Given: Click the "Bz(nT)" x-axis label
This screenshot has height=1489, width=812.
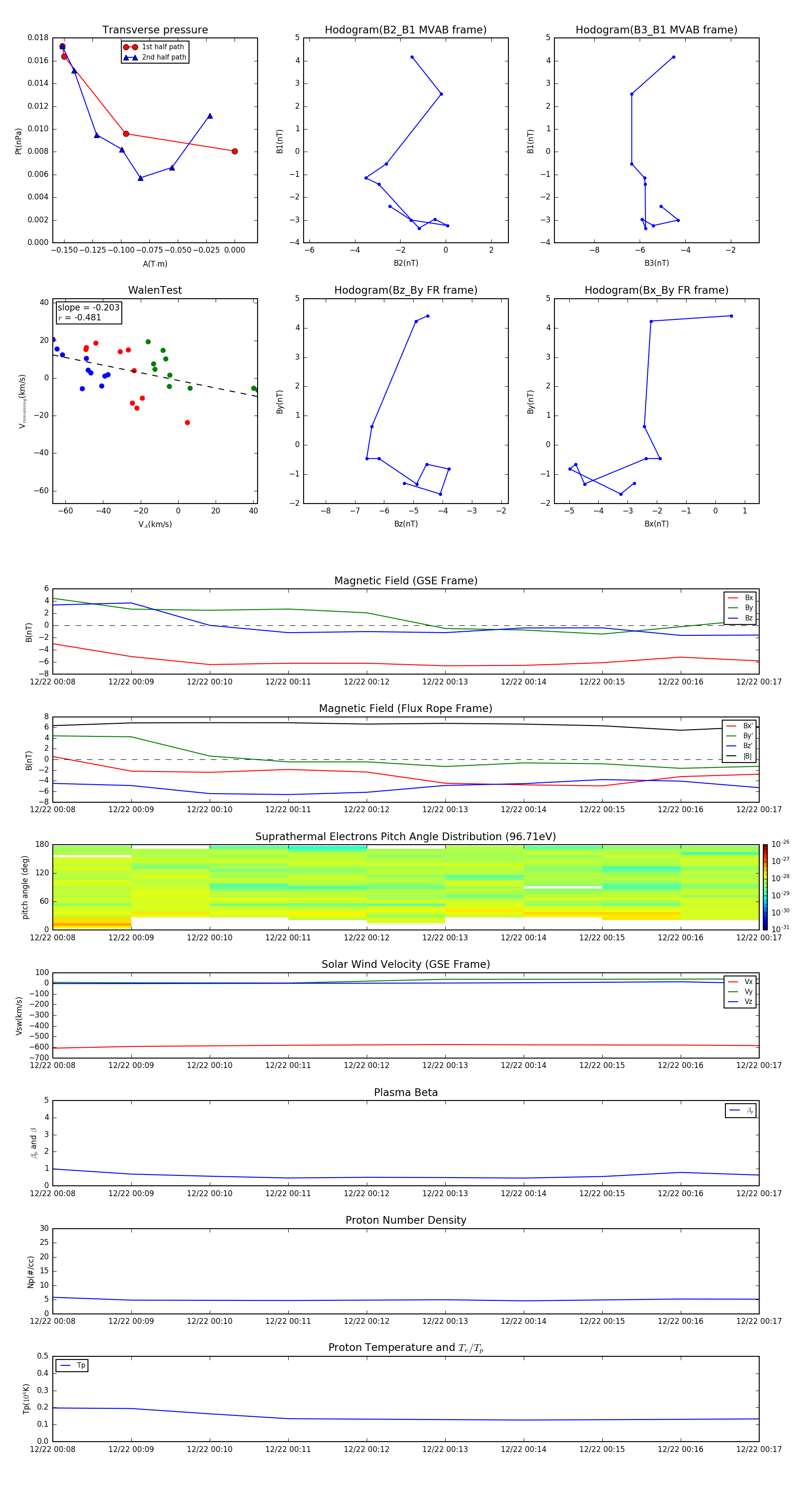Looking at the screenshot, I should (x=406, y=524).
